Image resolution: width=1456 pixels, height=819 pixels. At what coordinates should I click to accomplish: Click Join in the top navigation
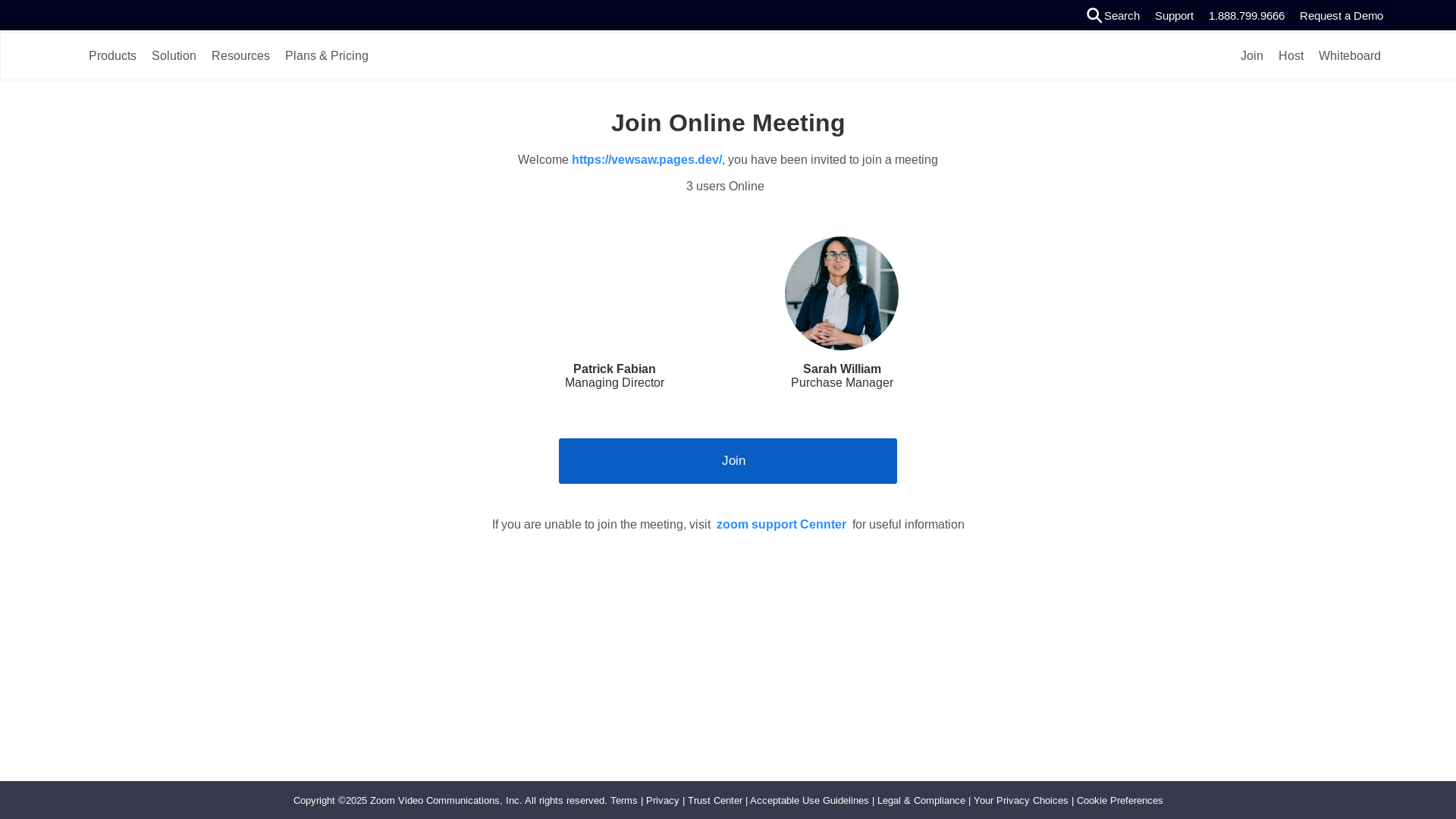click(x=1252, y=56)
